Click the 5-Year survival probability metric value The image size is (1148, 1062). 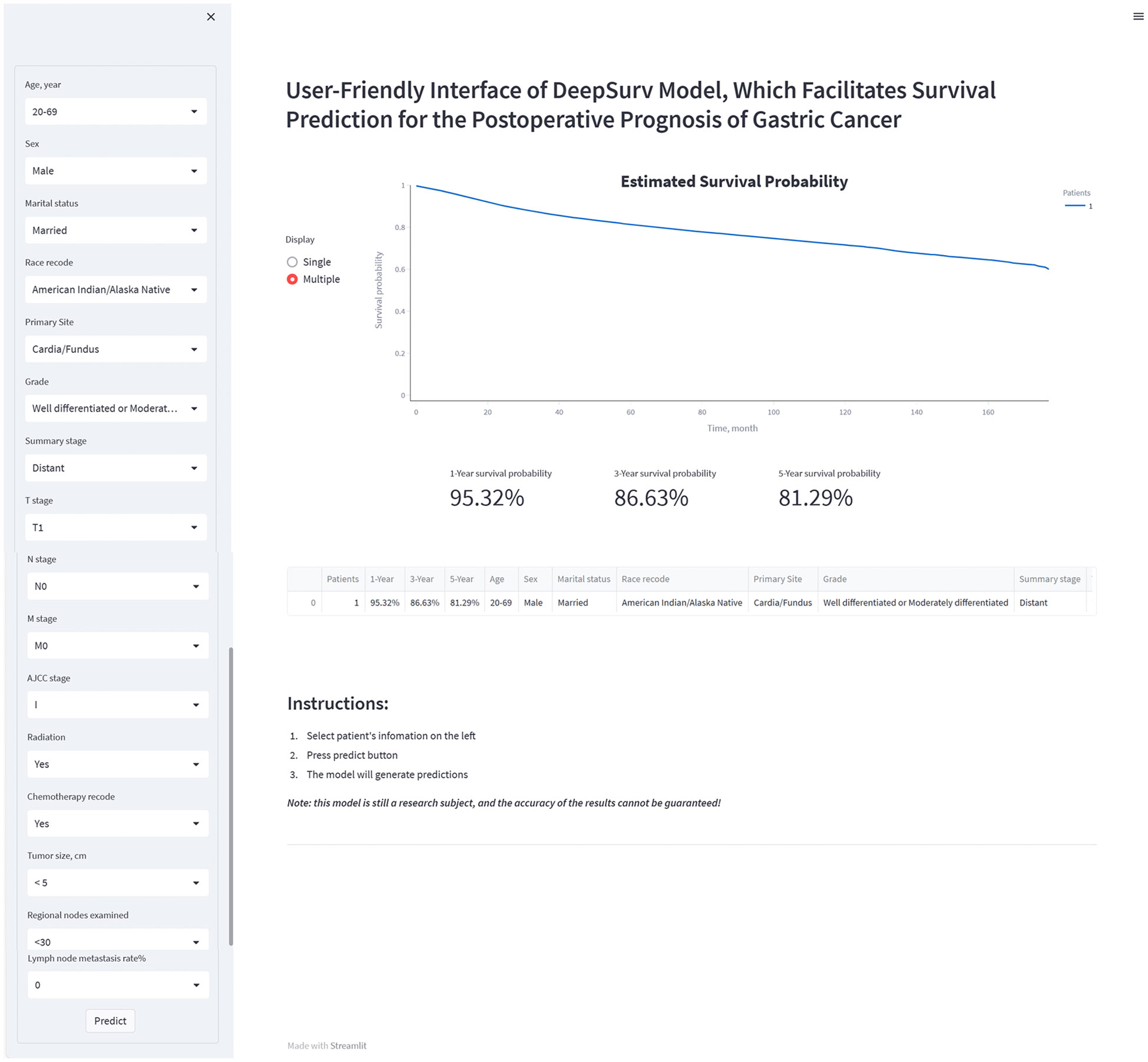click(x=816, y=498)
